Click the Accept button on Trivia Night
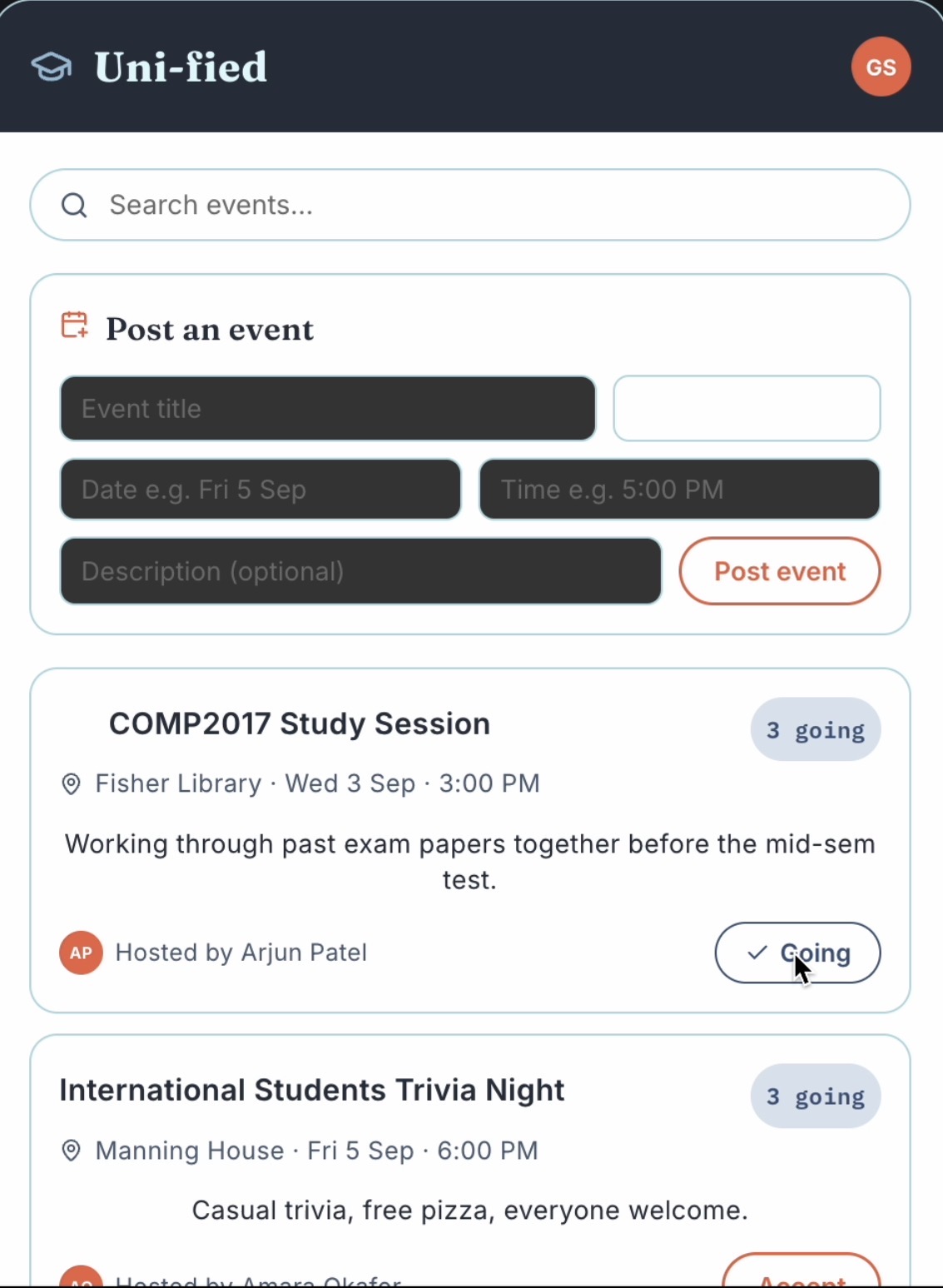Screen dimensions: 943x1288 pyautogui.click(x=801, y=1271)
